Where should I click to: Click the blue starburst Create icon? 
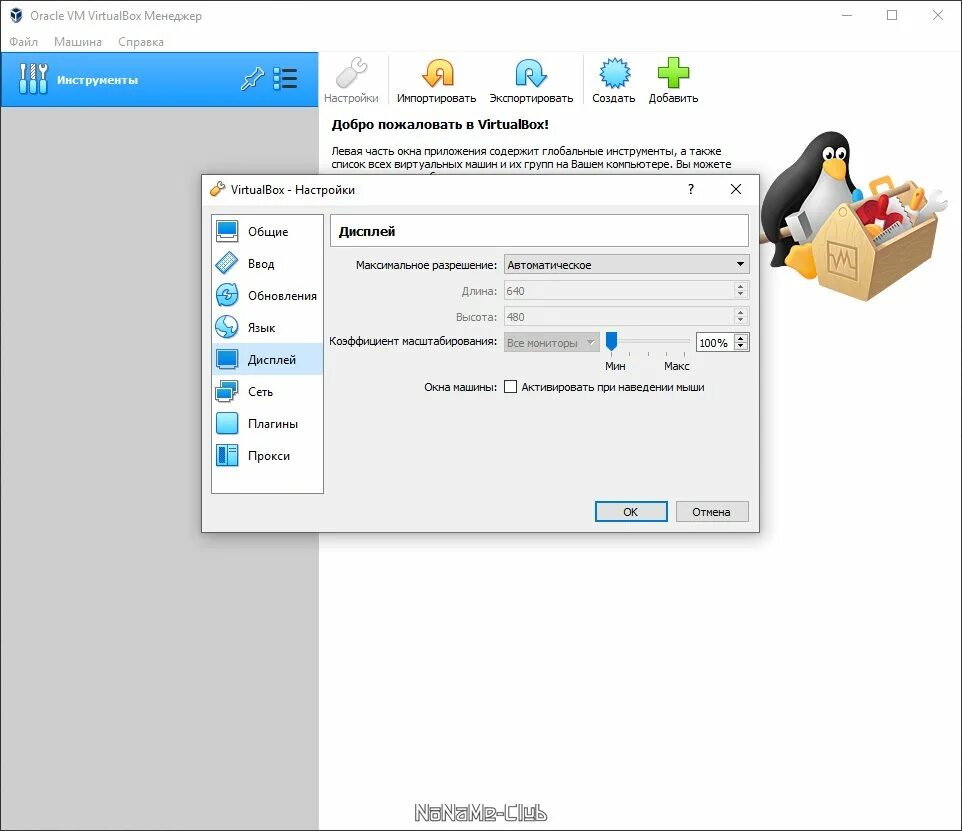click(614, 73)
